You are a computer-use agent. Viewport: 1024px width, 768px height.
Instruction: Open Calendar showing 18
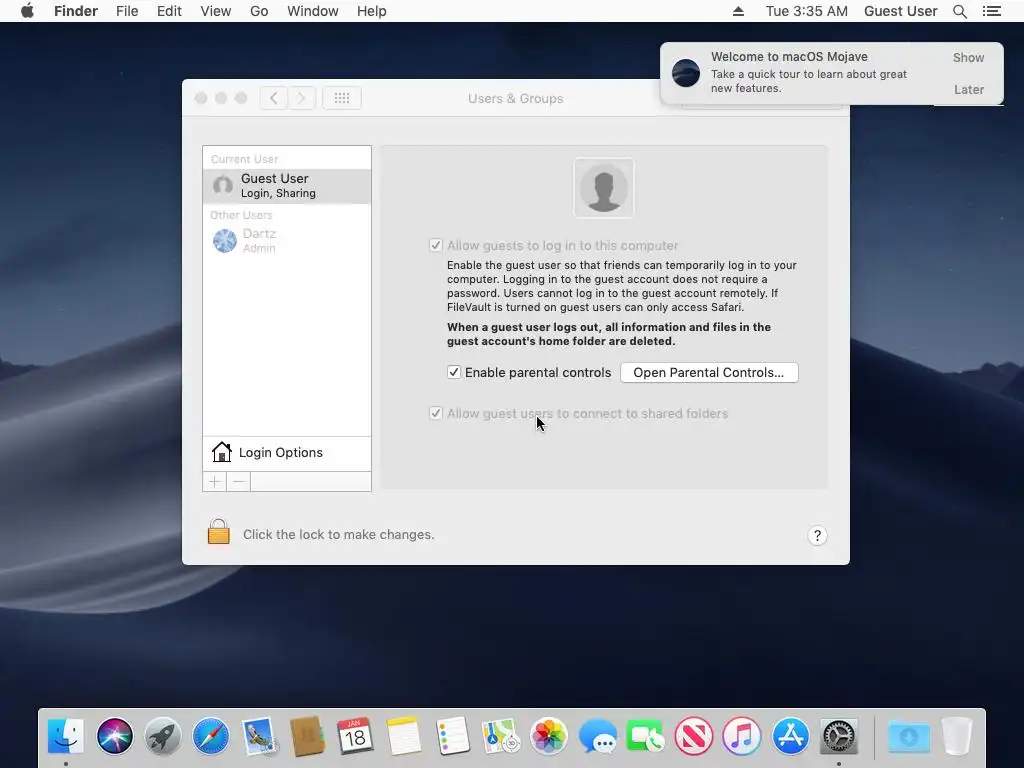click(355, 736)
